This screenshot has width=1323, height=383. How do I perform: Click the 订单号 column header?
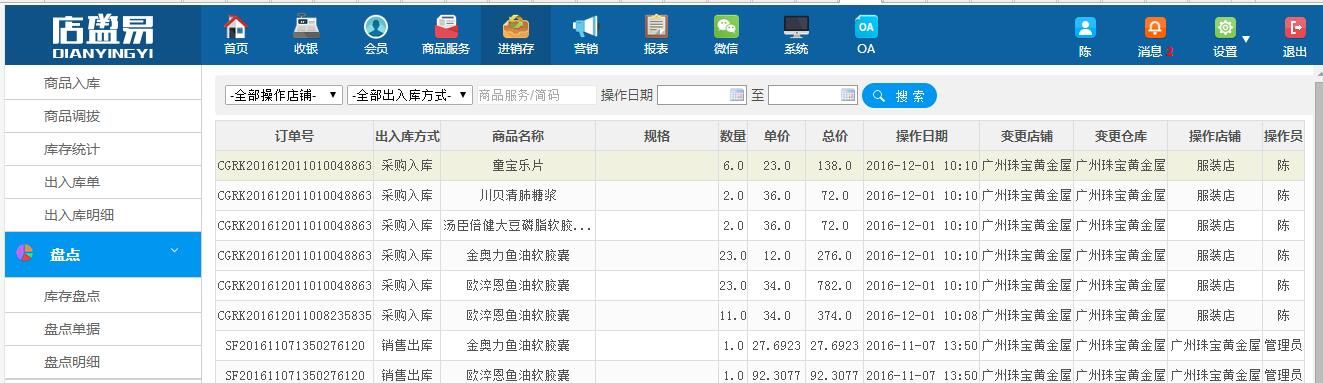294,136
